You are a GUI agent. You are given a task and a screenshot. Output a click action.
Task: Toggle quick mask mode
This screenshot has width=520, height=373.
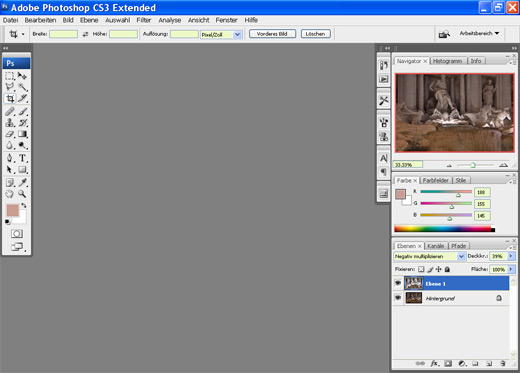pos(17,234)
